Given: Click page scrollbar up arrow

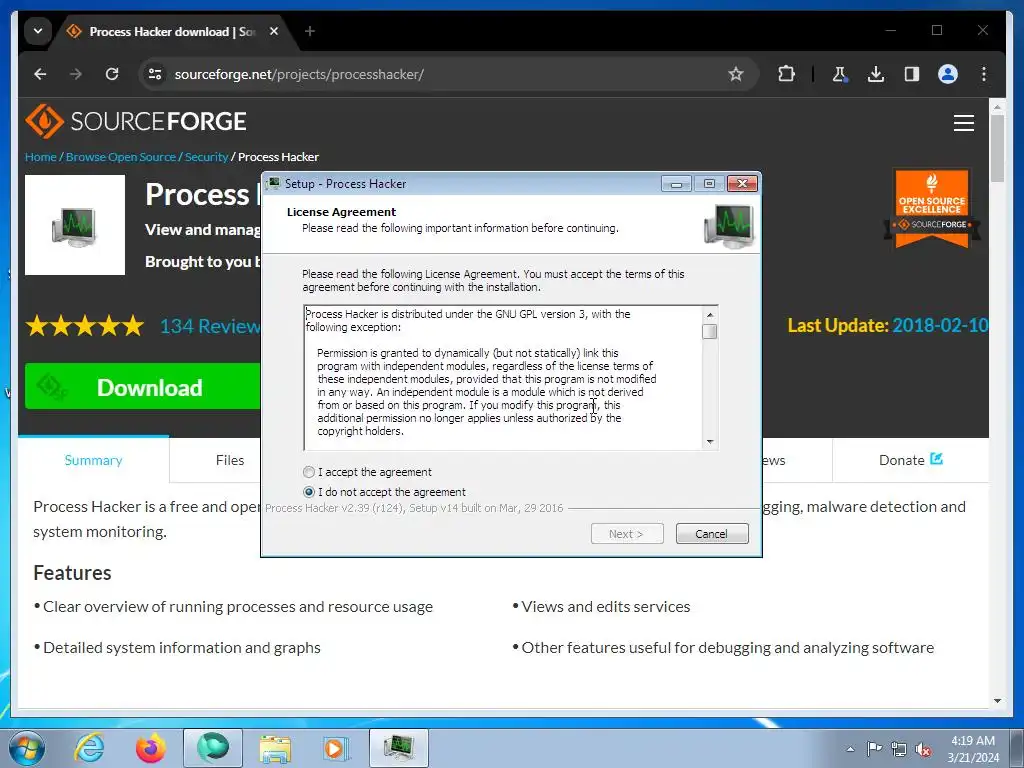Looking at the screenshot, I should 997,106.
